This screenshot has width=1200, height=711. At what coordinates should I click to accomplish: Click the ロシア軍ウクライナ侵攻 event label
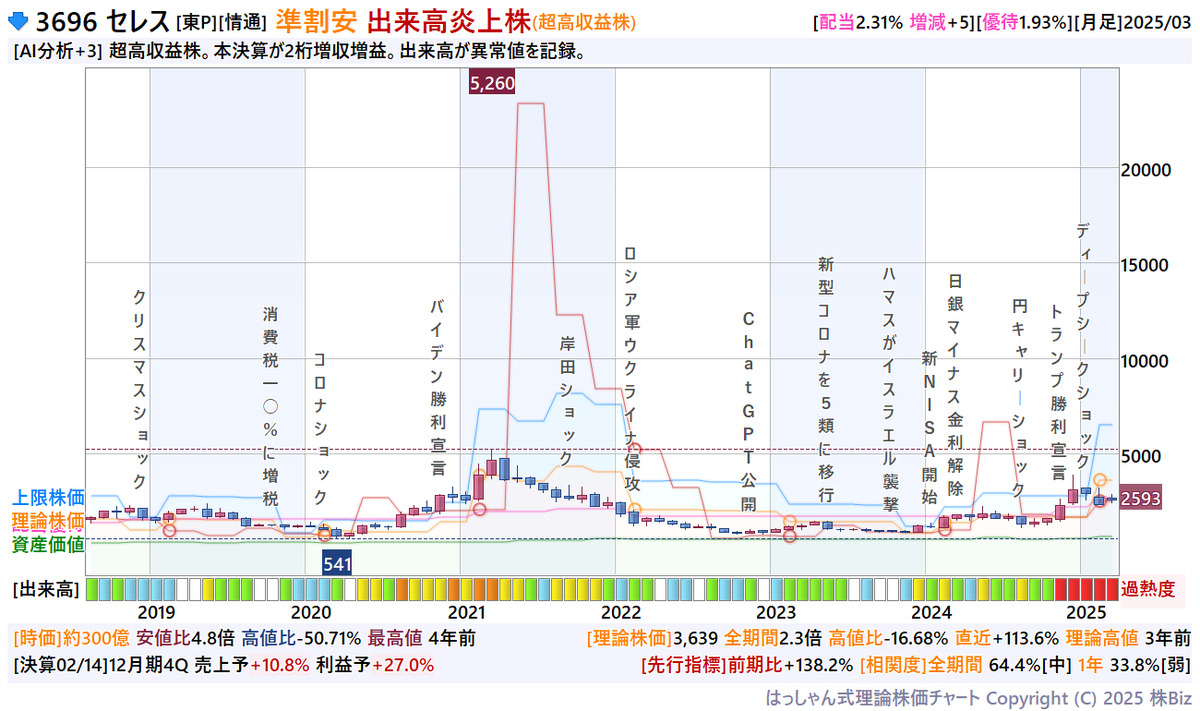point(631,368)
